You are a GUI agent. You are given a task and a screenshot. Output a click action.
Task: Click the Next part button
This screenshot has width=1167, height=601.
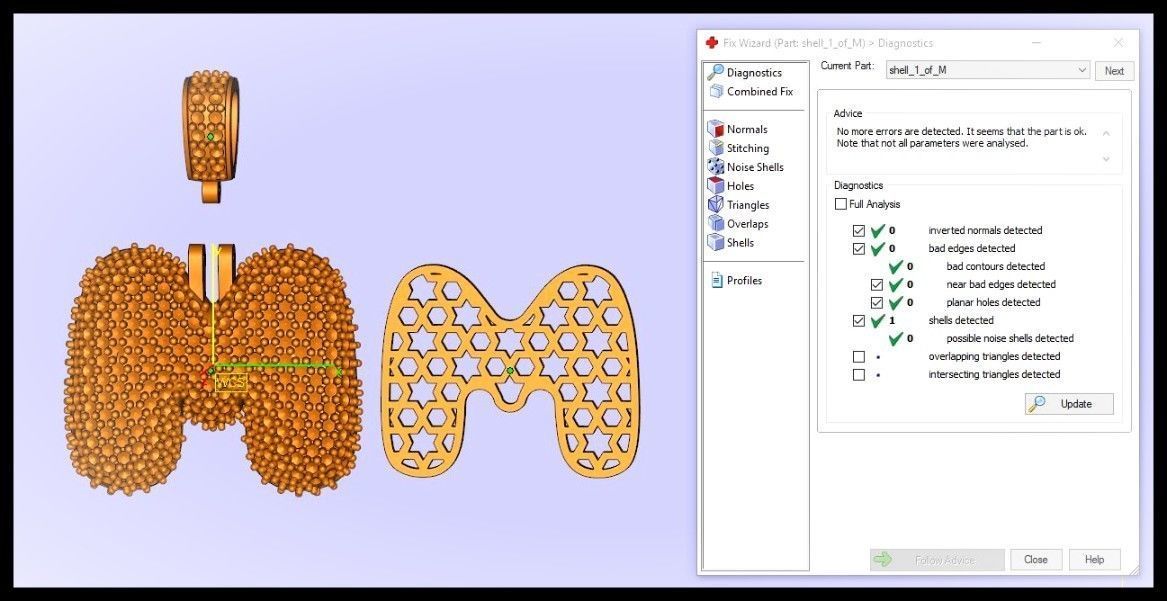click(1114, 71)
